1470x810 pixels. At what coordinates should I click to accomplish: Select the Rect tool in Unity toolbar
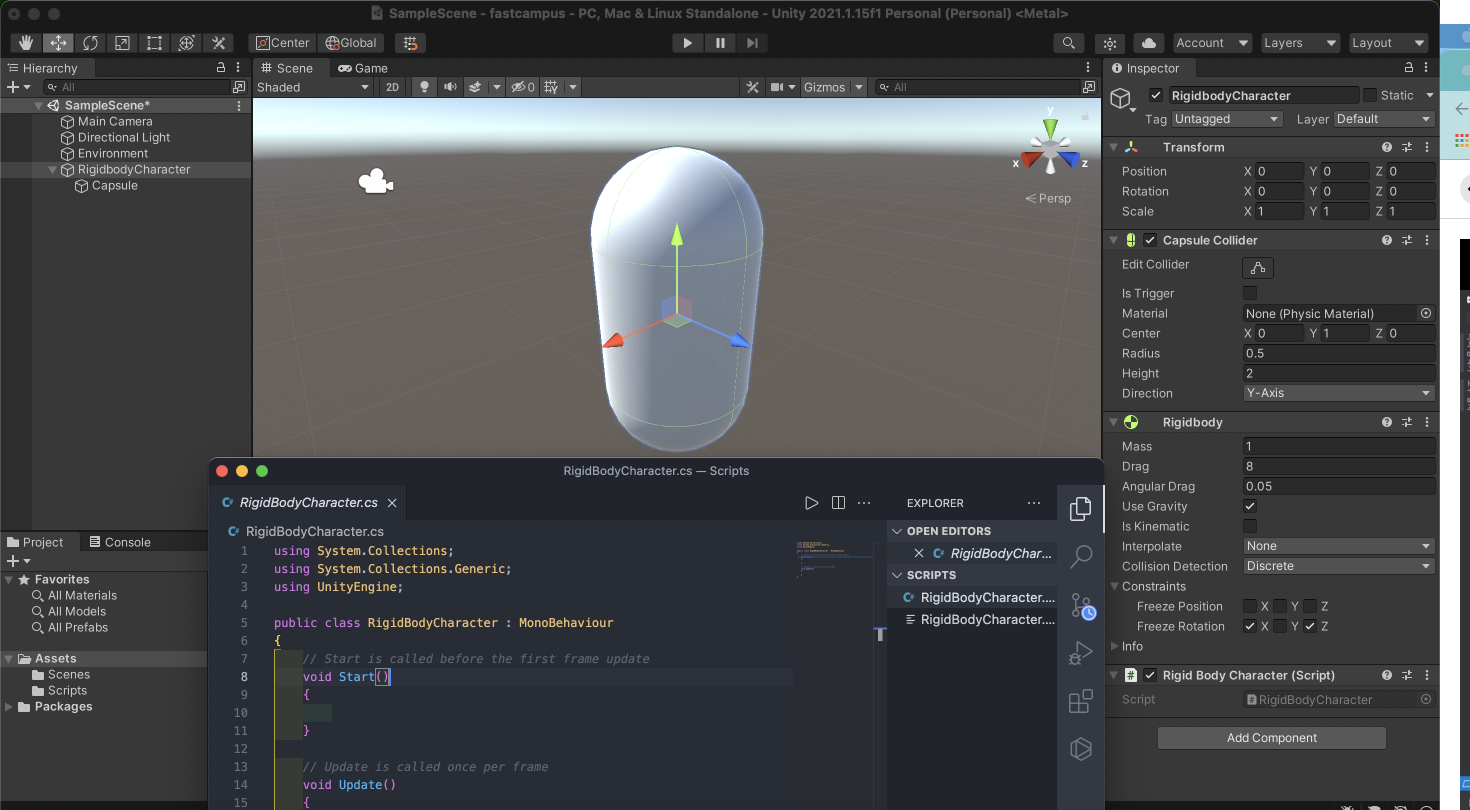coord(154,43)
